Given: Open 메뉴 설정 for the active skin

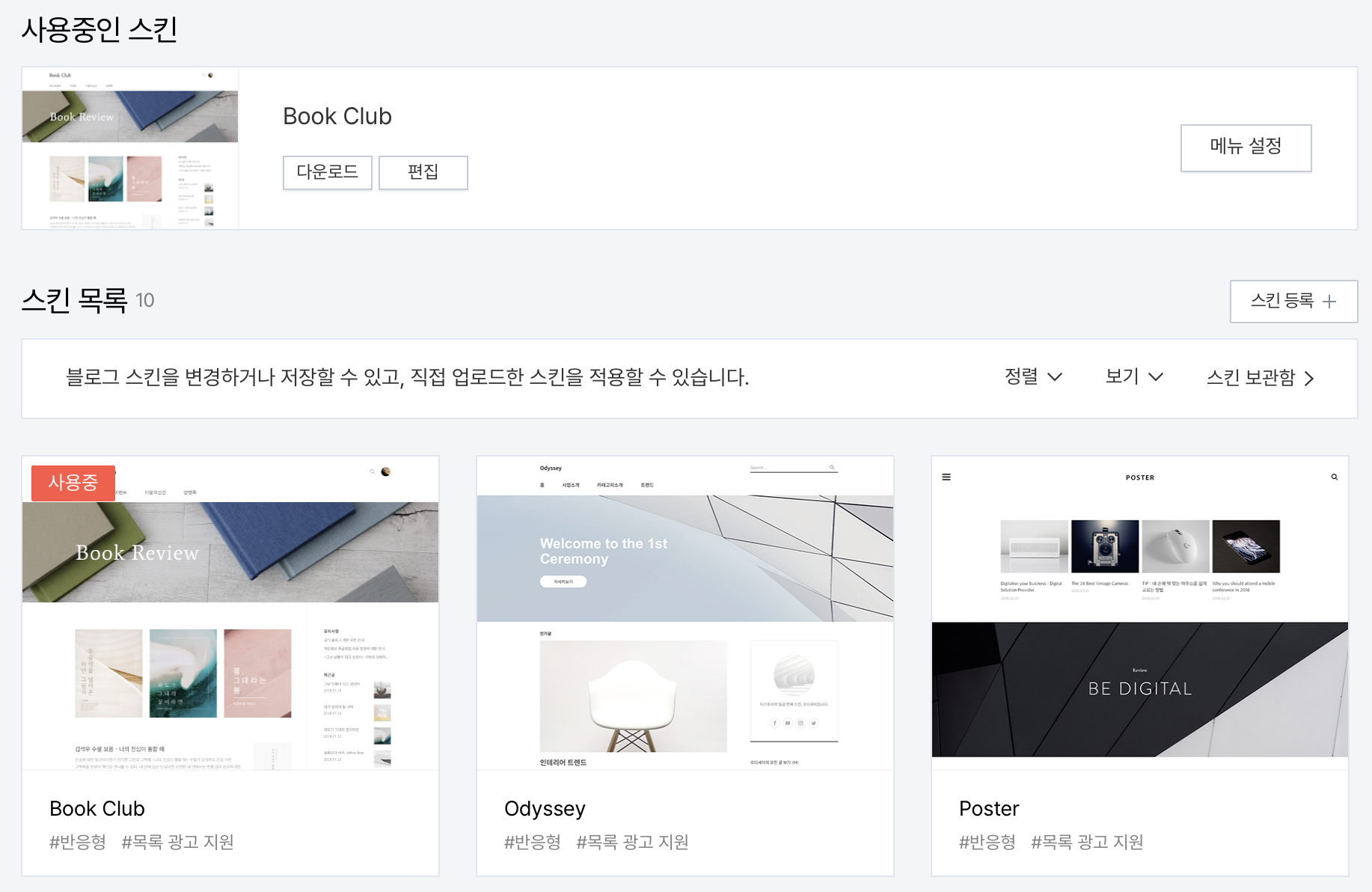Looking at the screenshot, I should pyautogui.click(x=1246, y=147).
